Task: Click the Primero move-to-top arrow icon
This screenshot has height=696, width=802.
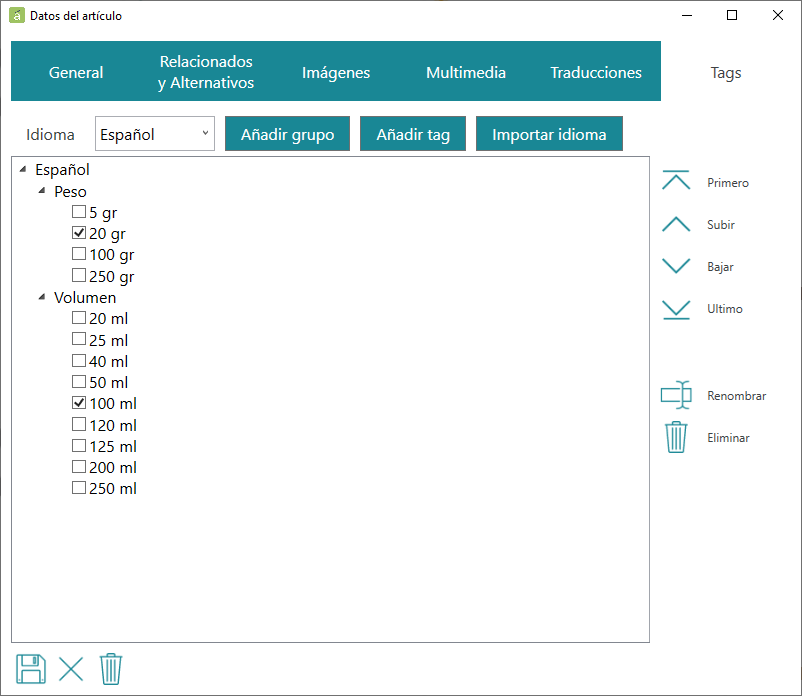Action: 676,181
